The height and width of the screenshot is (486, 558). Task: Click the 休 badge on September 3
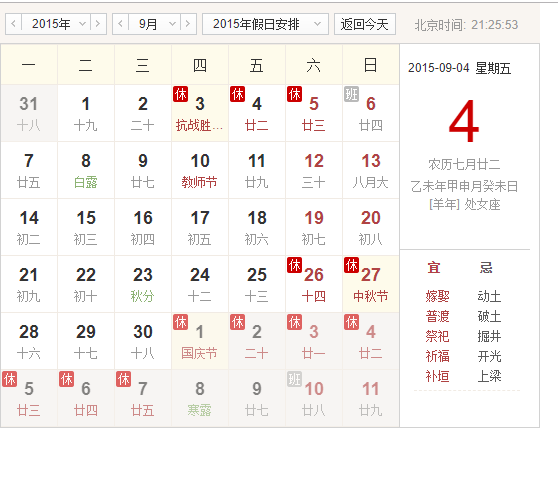pos(180,94)
